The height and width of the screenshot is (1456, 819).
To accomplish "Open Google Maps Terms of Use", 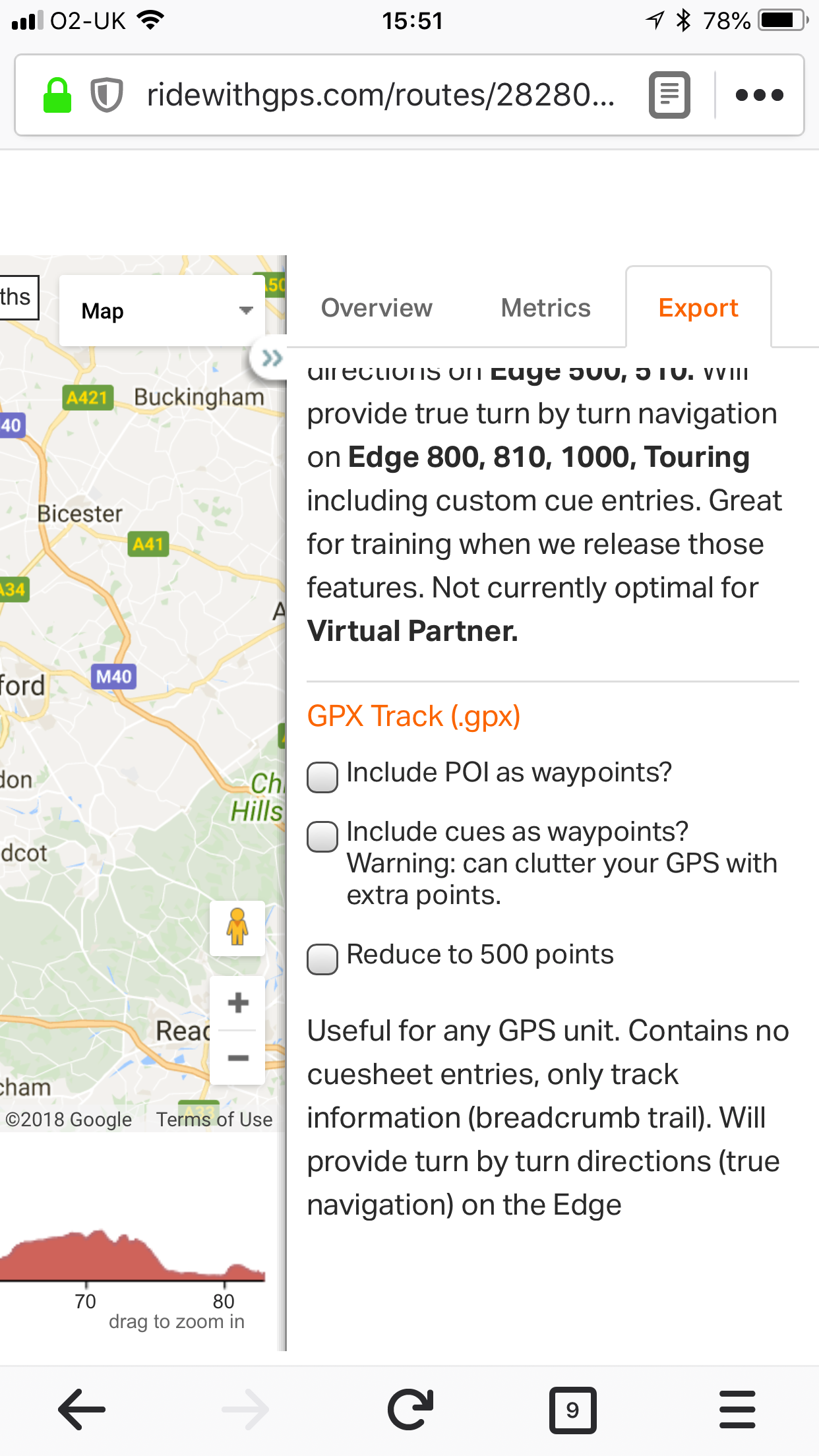I will 214,1119.
